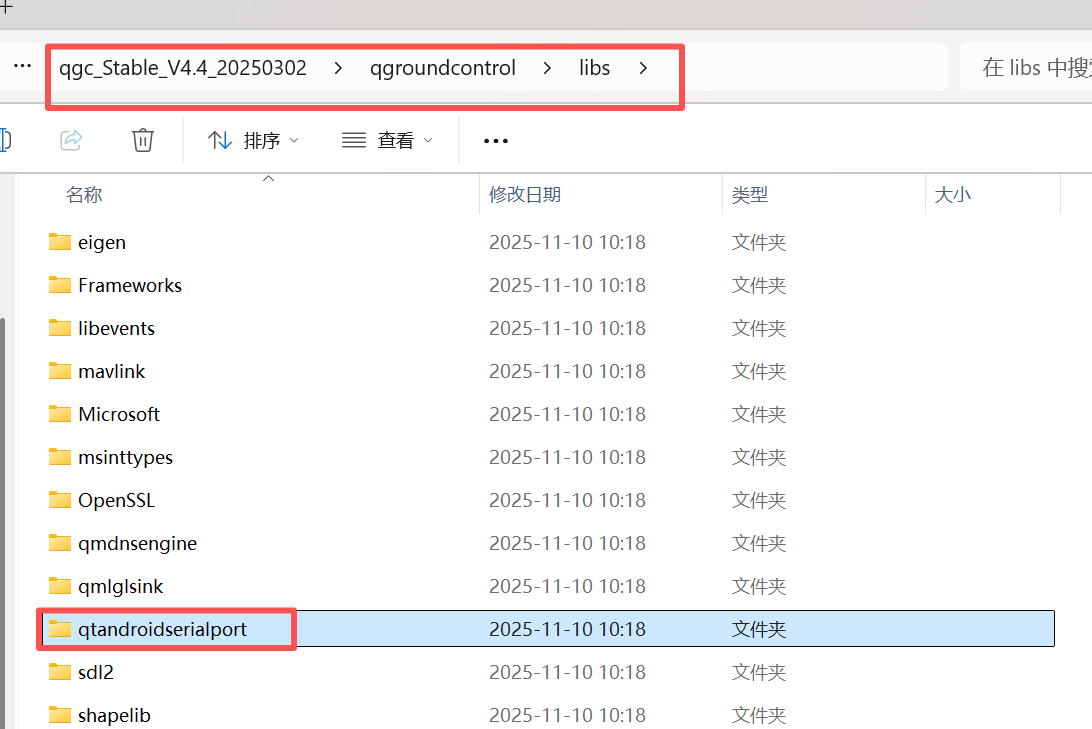Select the Frameworks folder icon
1092x729 pixels.
tap(60, 285)
